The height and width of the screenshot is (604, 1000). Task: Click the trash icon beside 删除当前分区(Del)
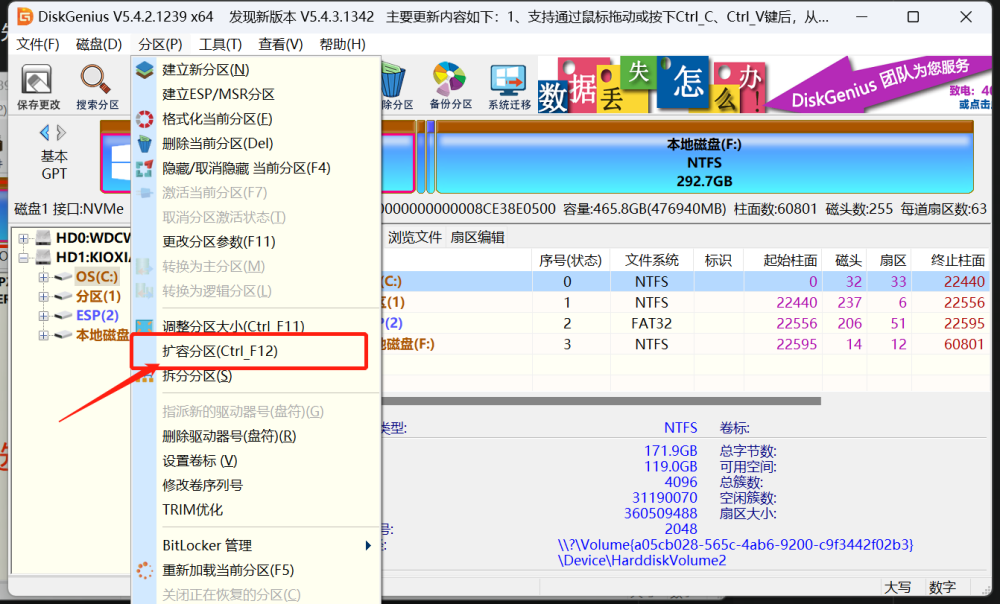(145, 144)
